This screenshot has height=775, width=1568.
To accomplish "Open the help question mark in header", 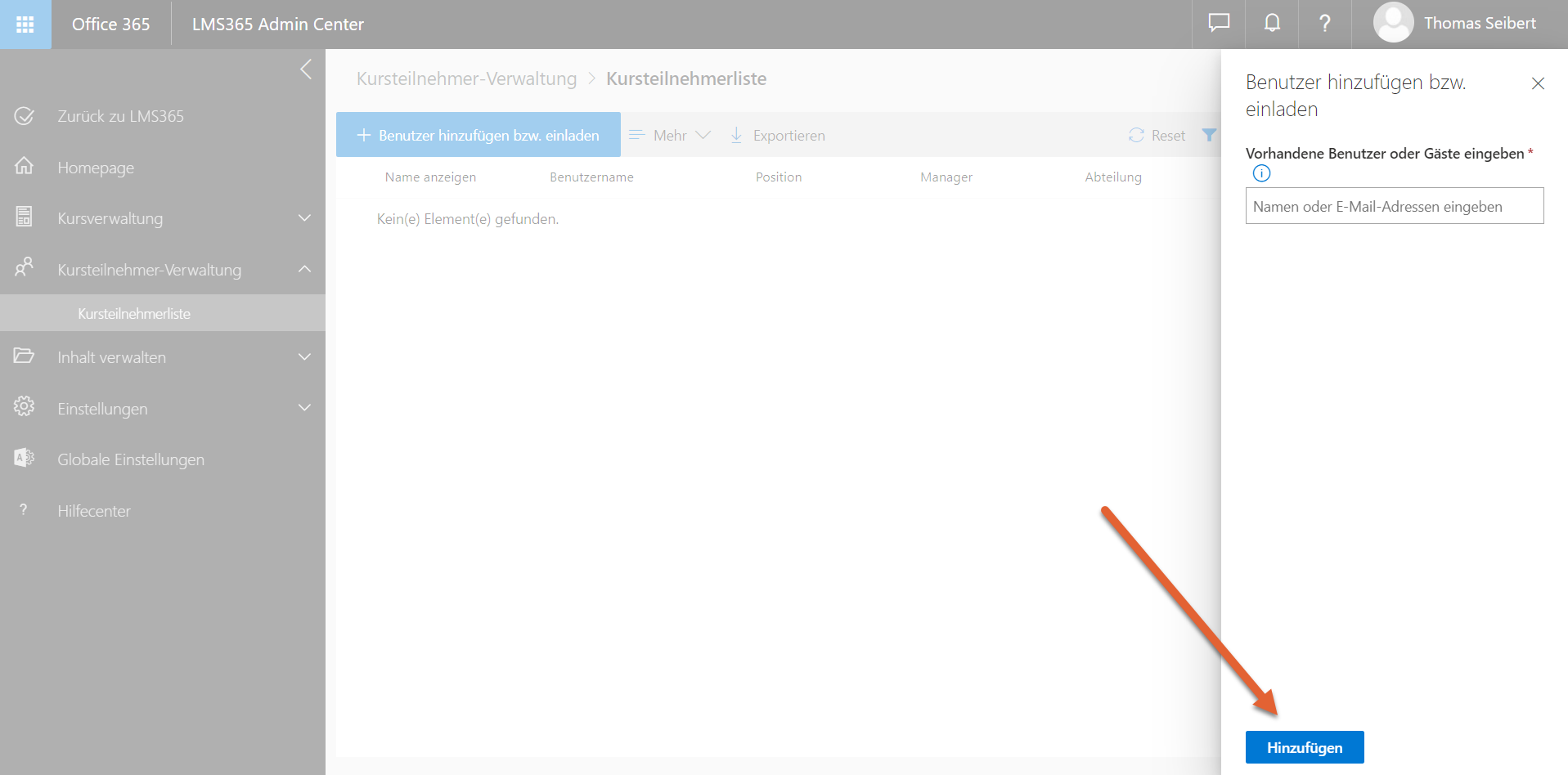I will (x=1324, y=24).
